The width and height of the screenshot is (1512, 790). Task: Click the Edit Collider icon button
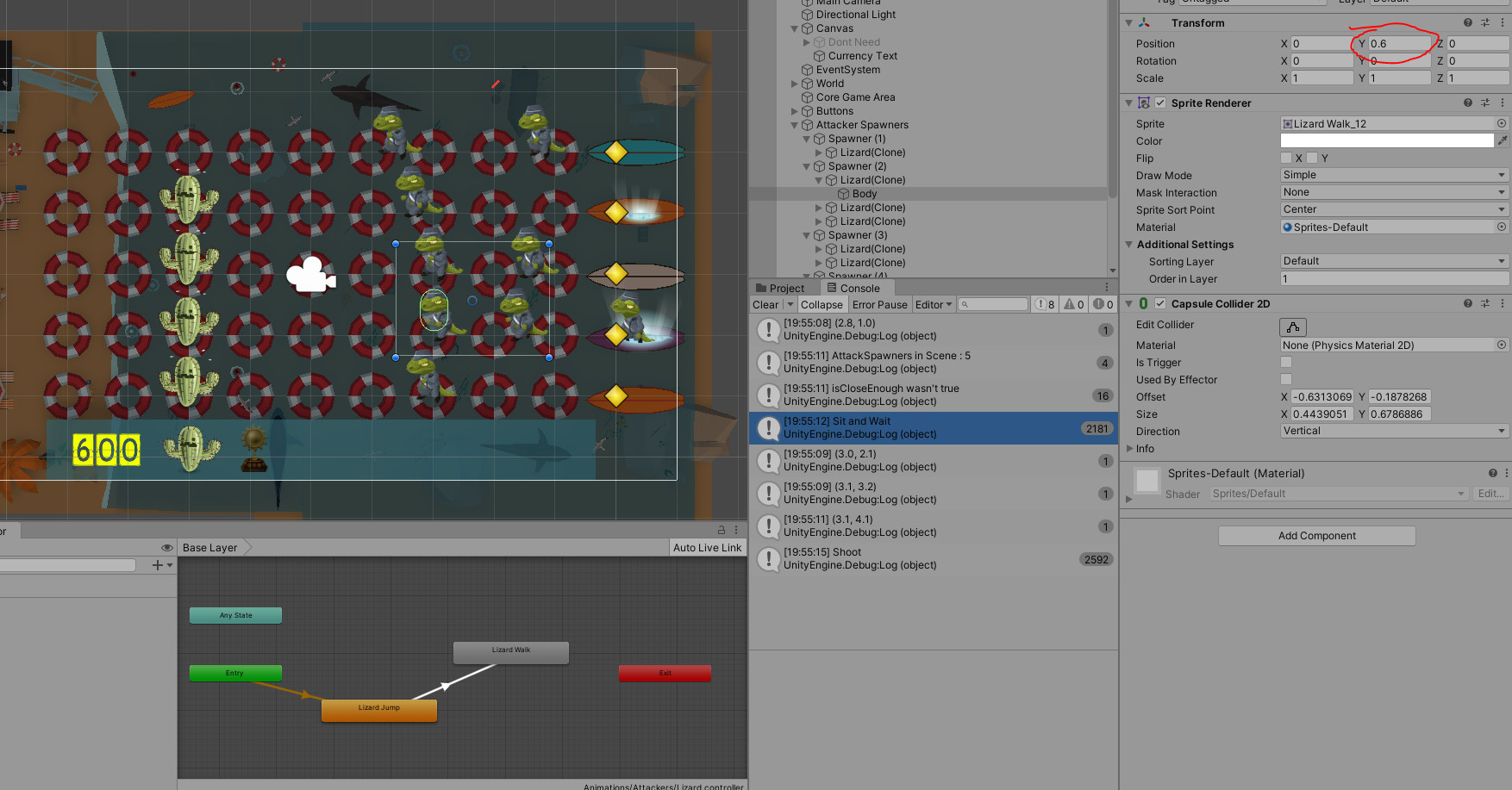[x=1292, y=327]
